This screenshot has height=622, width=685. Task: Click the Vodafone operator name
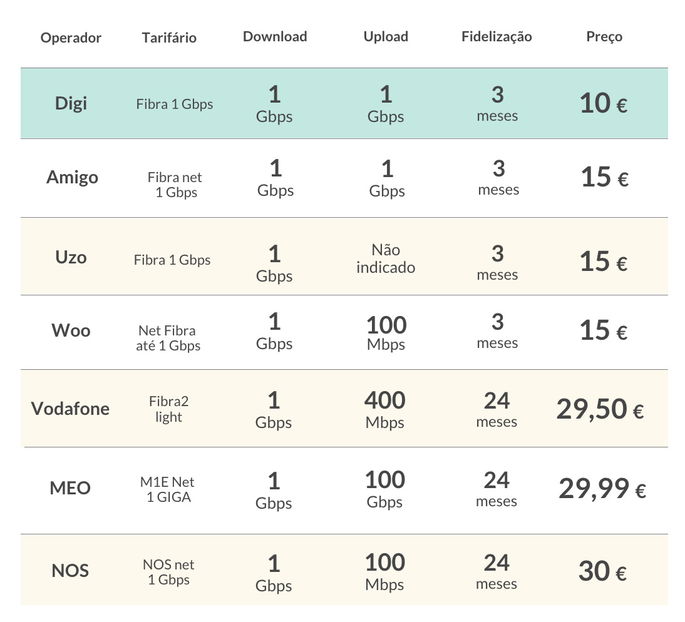click(x=70, y=408)
